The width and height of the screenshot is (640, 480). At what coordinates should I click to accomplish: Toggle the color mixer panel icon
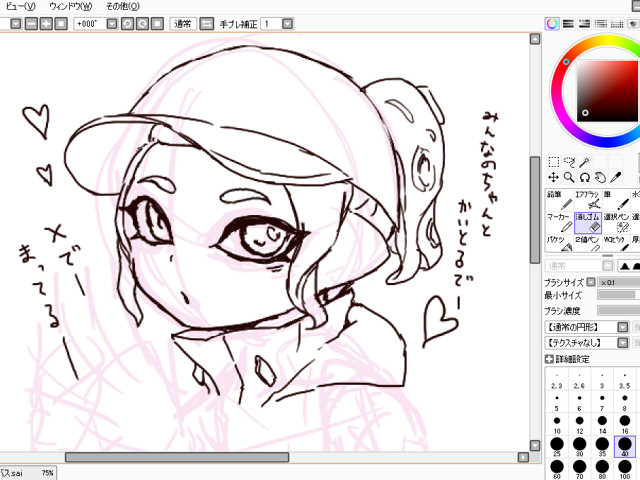click(601, 24)
